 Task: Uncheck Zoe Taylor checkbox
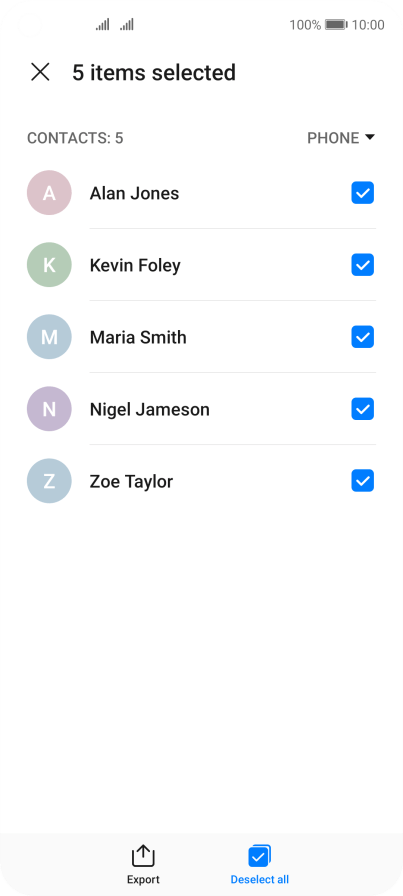(x=362, y=481)
